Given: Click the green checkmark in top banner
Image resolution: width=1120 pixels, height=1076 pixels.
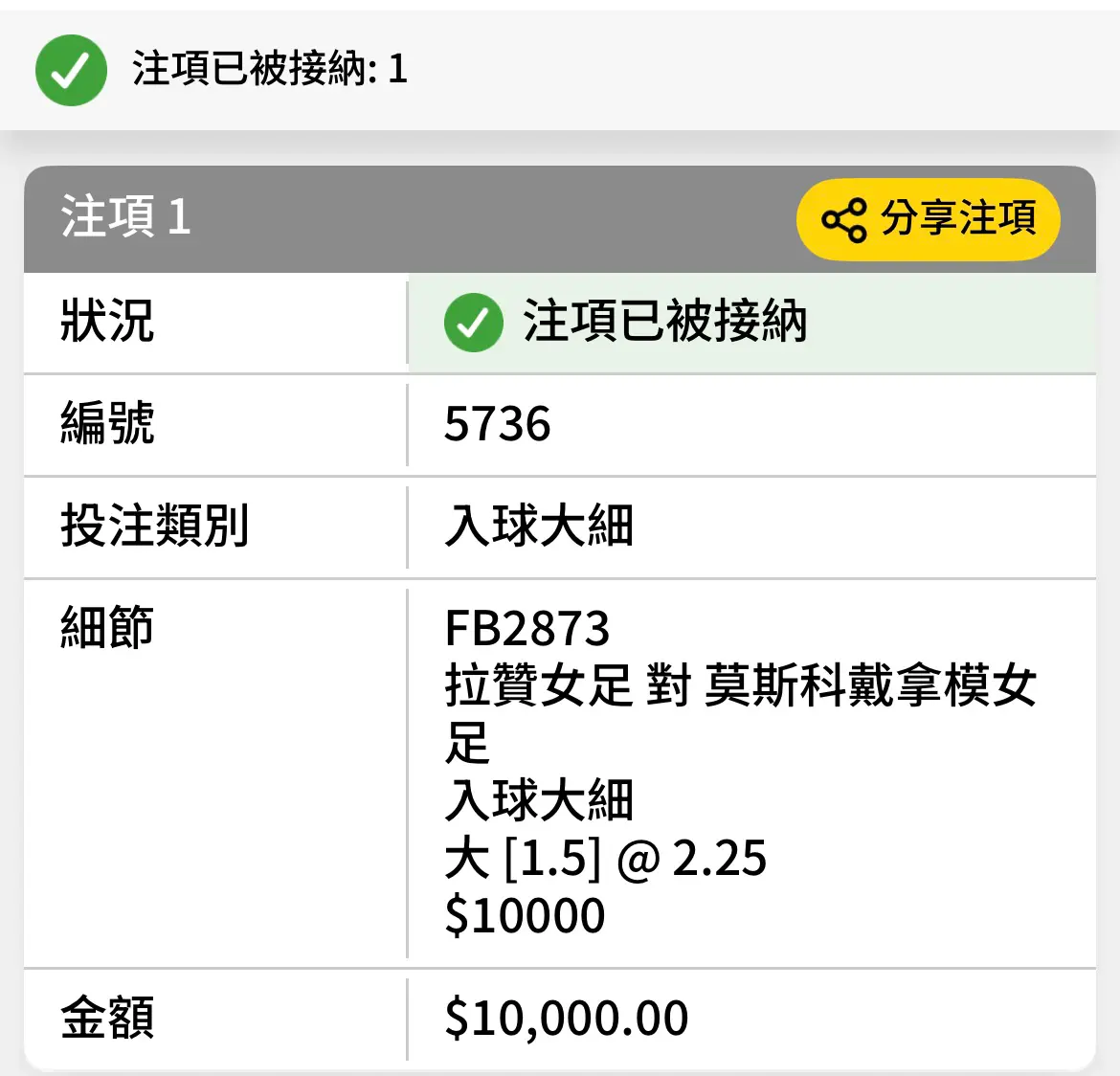Looking at the screenshot, I should (x=71, y=70).
